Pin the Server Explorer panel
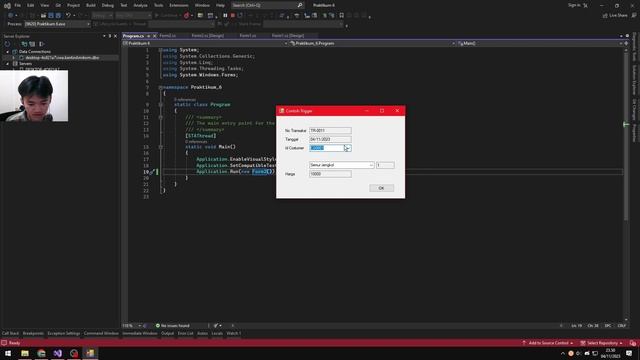Viewport: 640px width, 360px height. [110, 36]
